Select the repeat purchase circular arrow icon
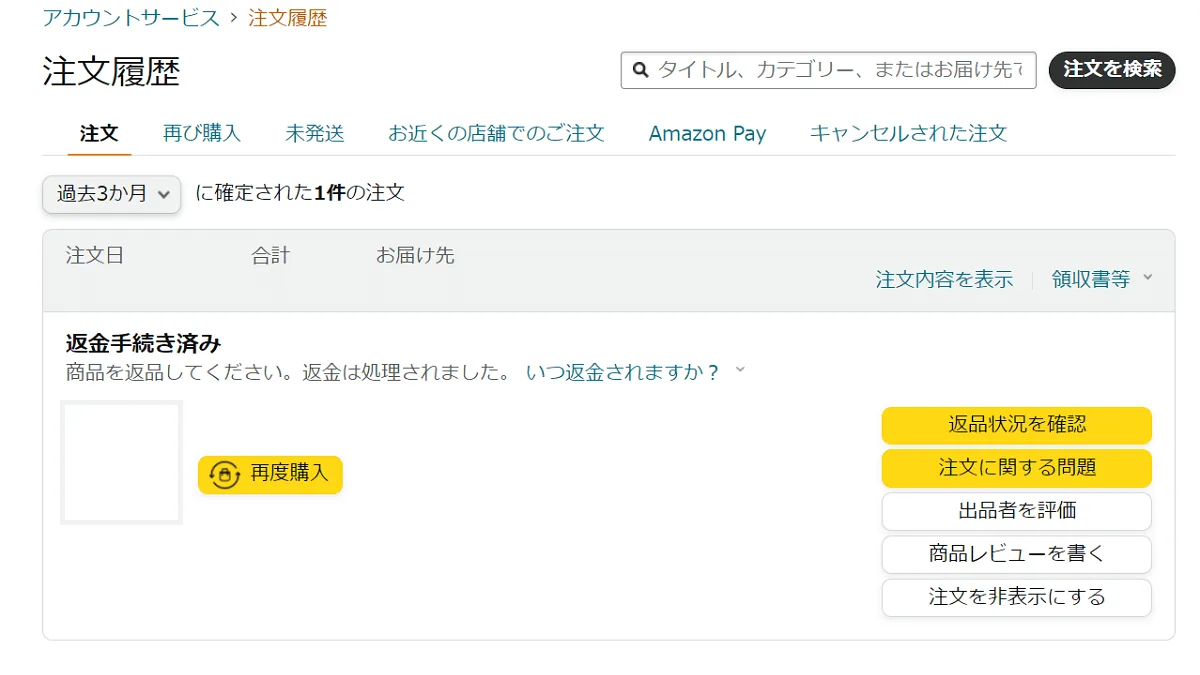 point(222,475)
